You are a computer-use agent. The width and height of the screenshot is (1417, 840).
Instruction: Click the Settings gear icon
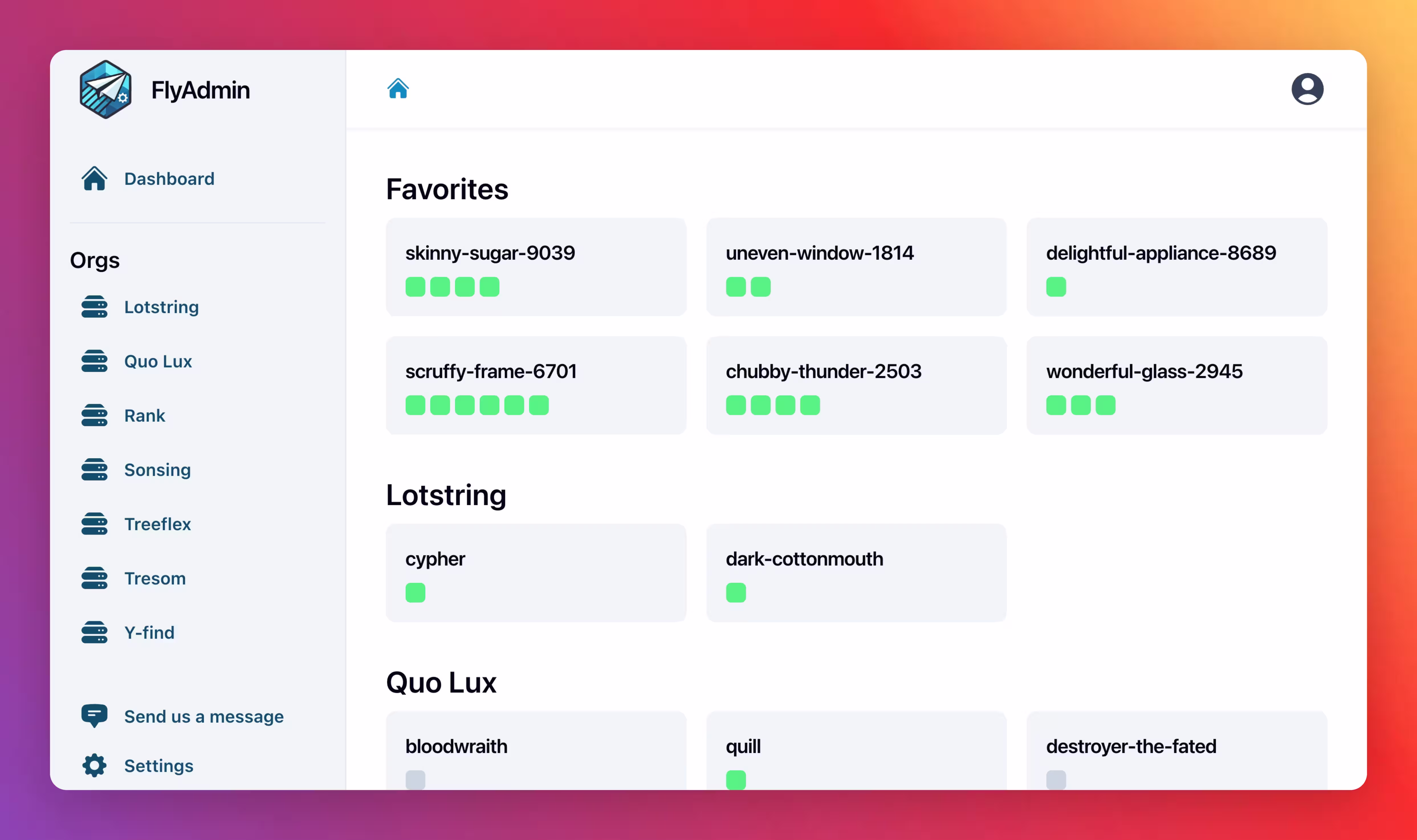[94, 765]
